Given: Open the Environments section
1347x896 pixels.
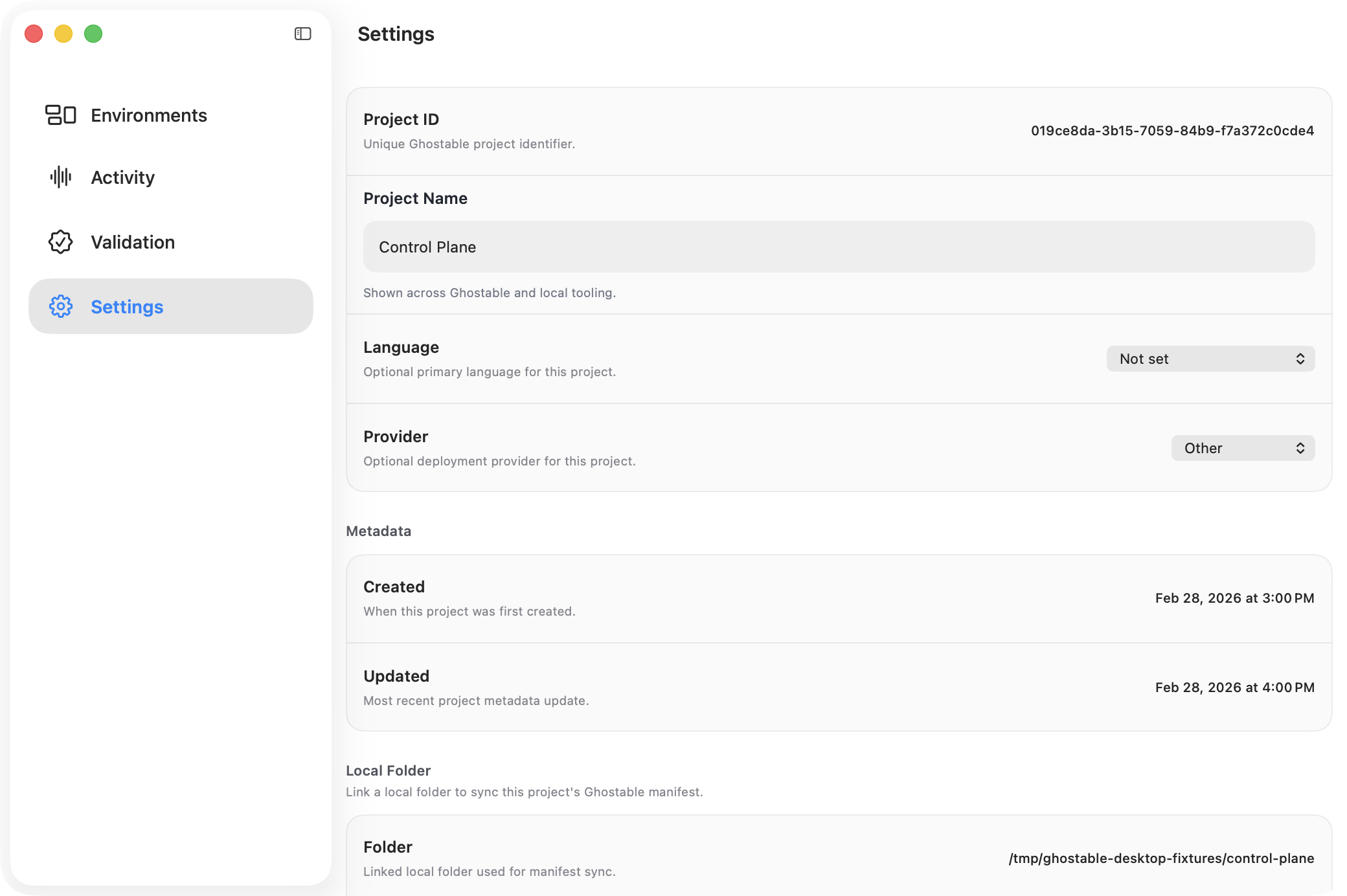Looking at the screenshot, I should point(149,115).
